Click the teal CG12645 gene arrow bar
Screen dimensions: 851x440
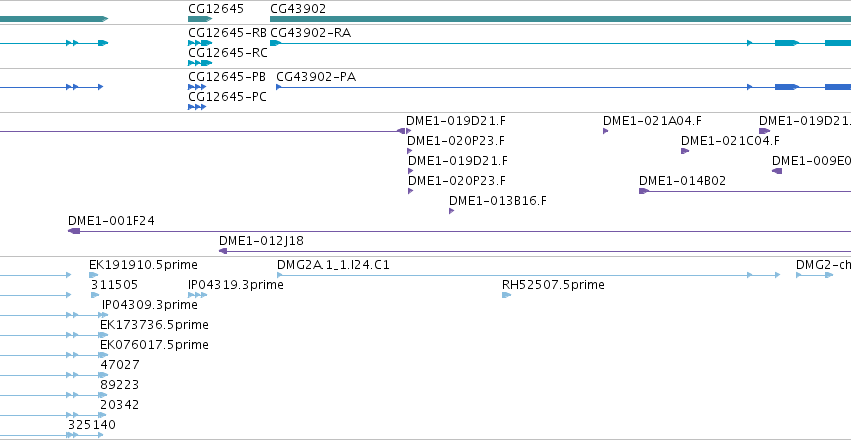(200, 19)
